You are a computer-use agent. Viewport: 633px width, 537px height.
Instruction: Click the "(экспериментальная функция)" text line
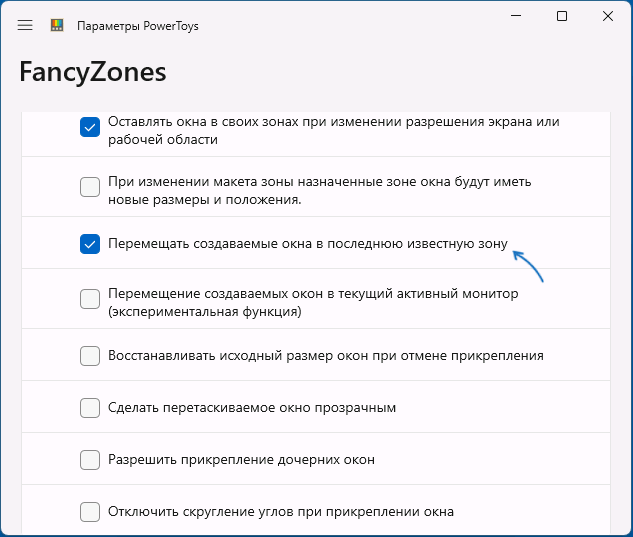(205, 312)
